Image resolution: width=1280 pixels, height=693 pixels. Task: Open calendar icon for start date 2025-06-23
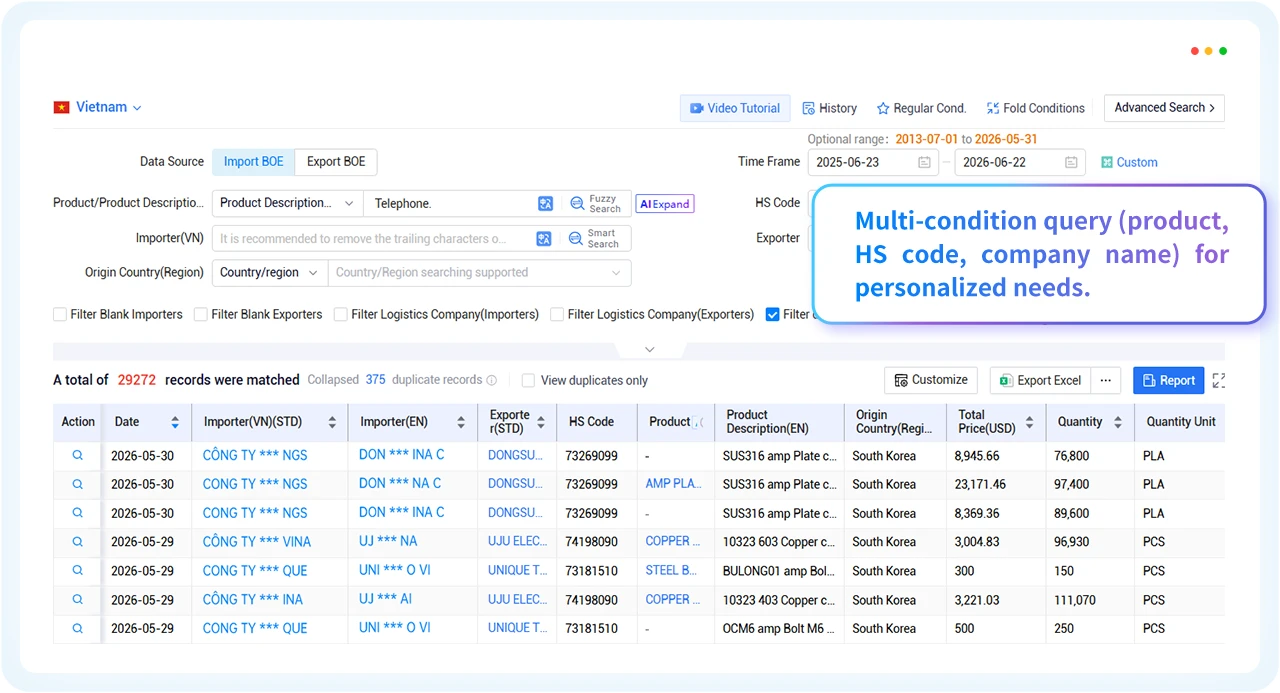(x=924, y=162)
